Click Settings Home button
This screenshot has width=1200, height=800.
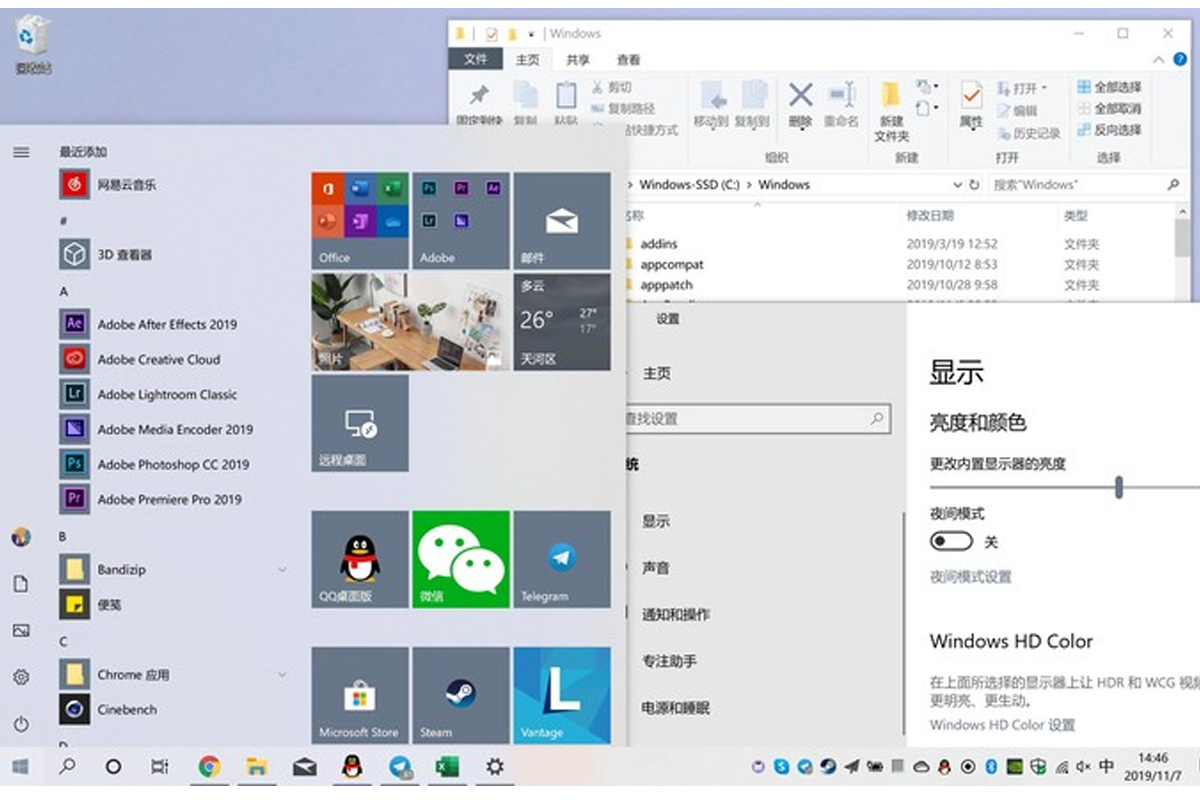pyautogui.click(x=656, y=373)
